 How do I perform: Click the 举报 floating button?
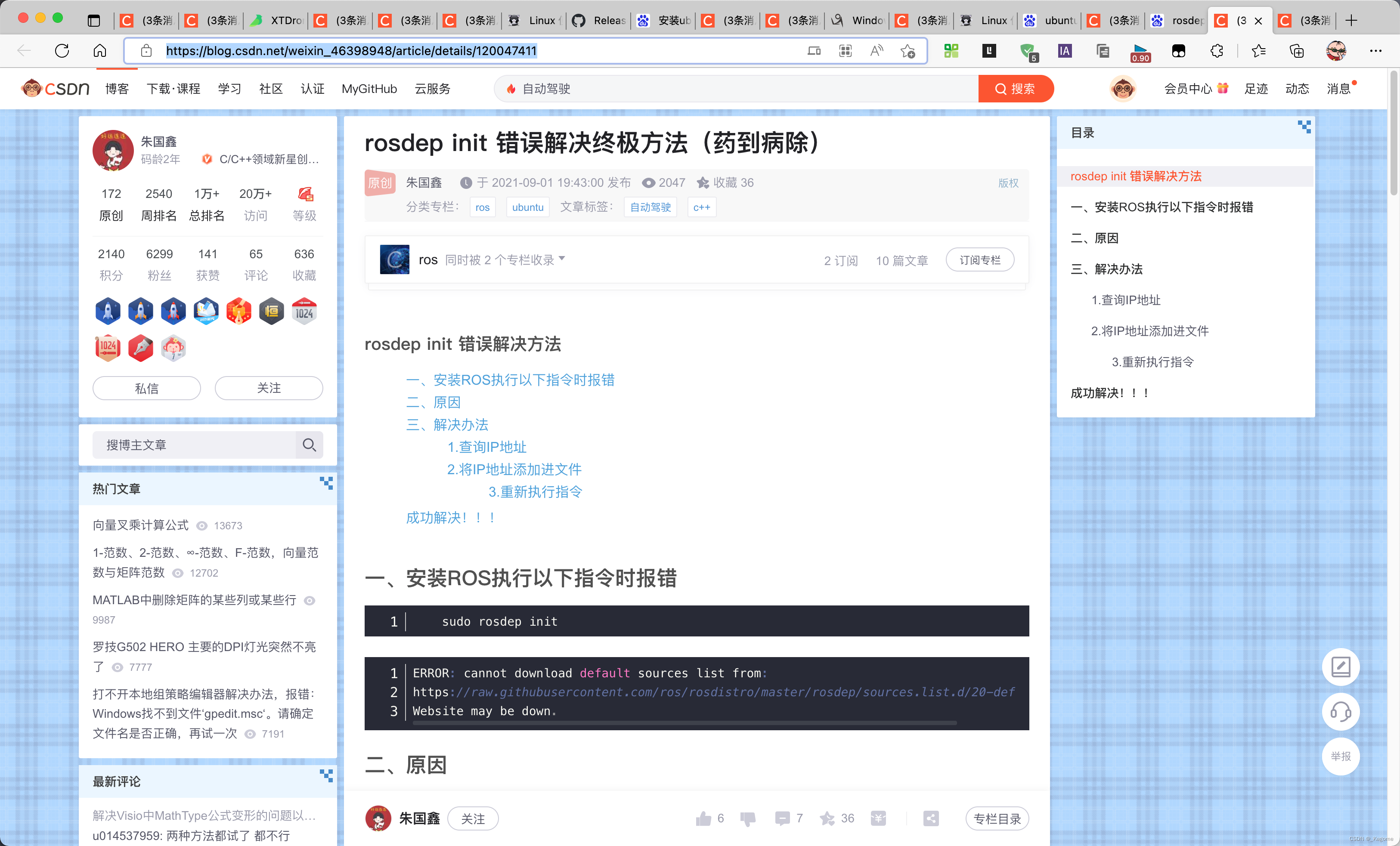(1340, 756)
